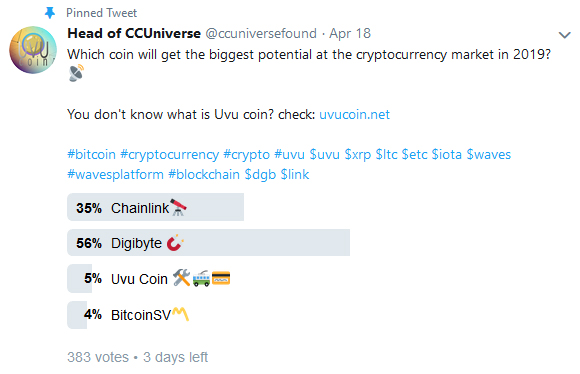Viewport: 580px width, 374px height.
Task: Select the Digibyte poll option
Action: [x=208, y=243]
